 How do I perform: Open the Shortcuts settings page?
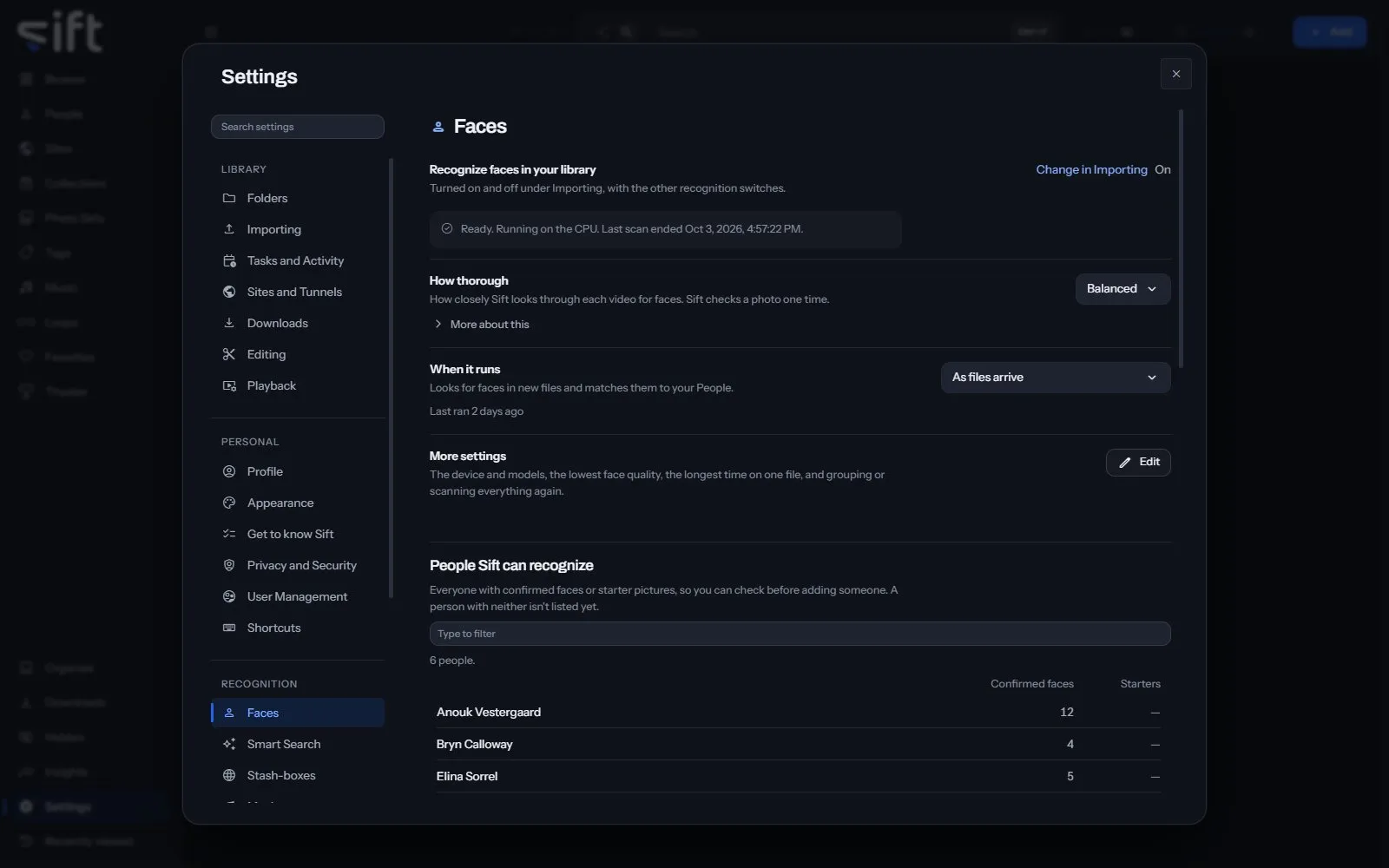tap(298, 628)
